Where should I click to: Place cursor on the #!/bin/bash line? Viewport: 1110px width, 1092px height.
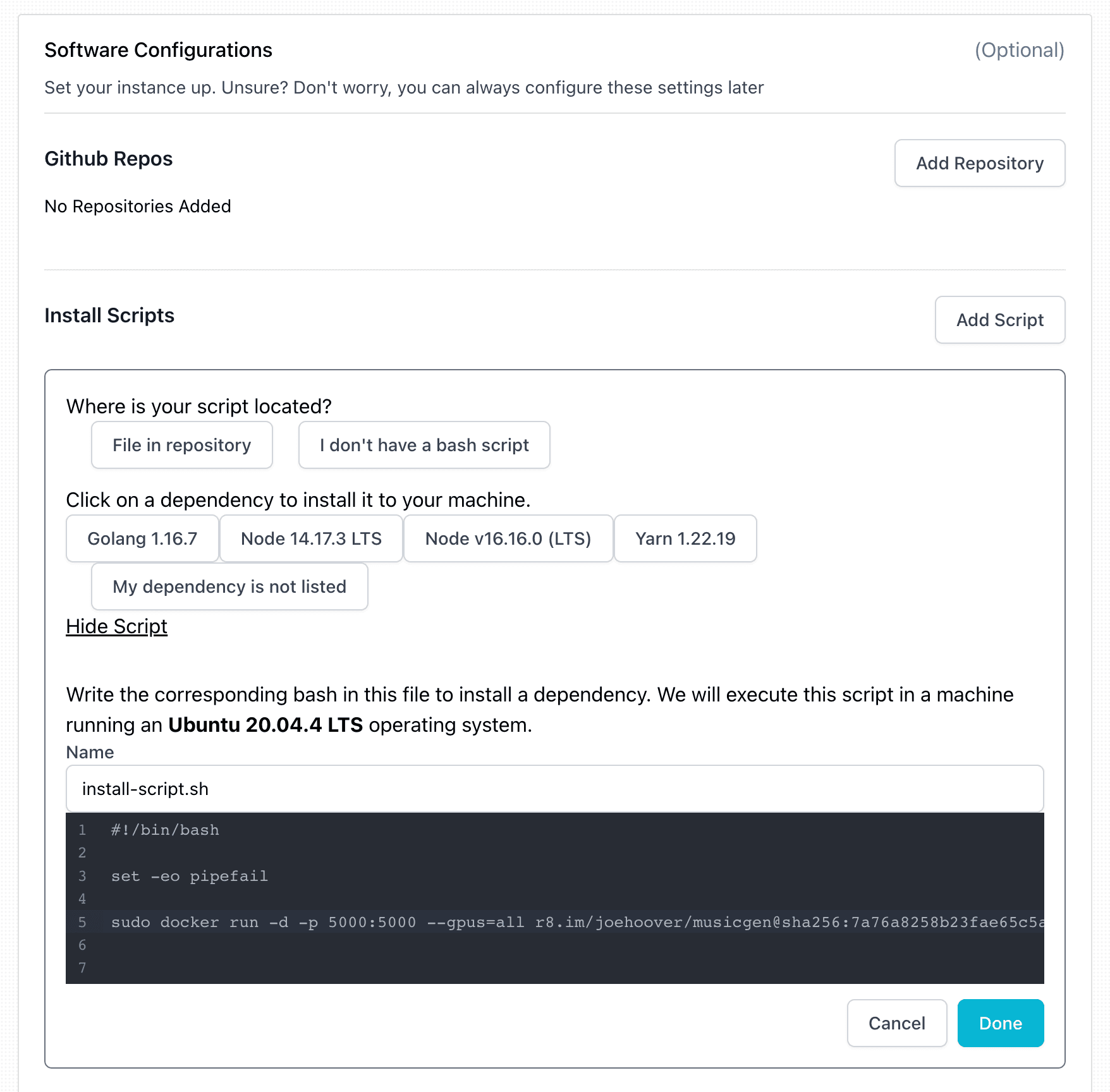(x=165, y=830)
